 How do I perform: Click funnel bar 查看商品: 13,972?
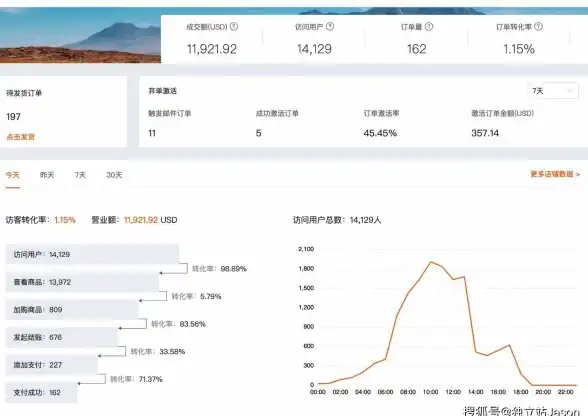(82, 282)
